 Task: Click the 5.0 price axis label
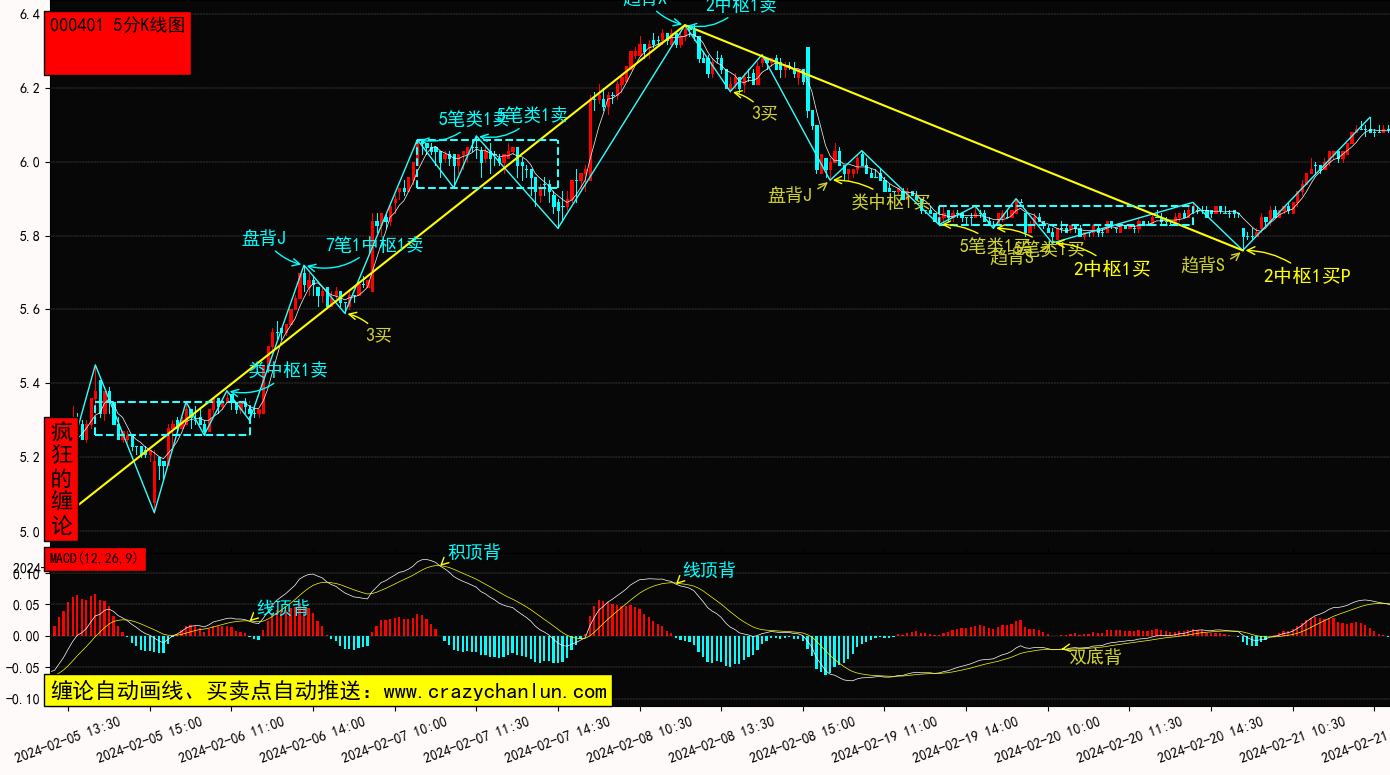(30, 532)
